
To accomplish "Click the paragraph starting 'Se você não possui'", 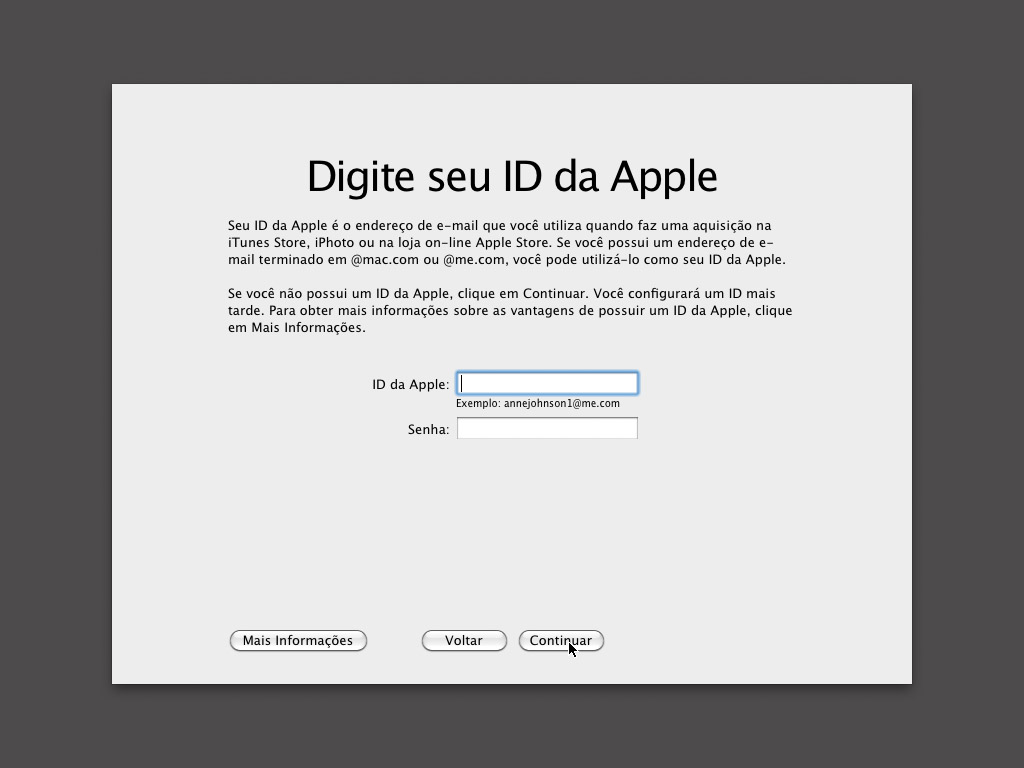I will [x=510, y=310].
